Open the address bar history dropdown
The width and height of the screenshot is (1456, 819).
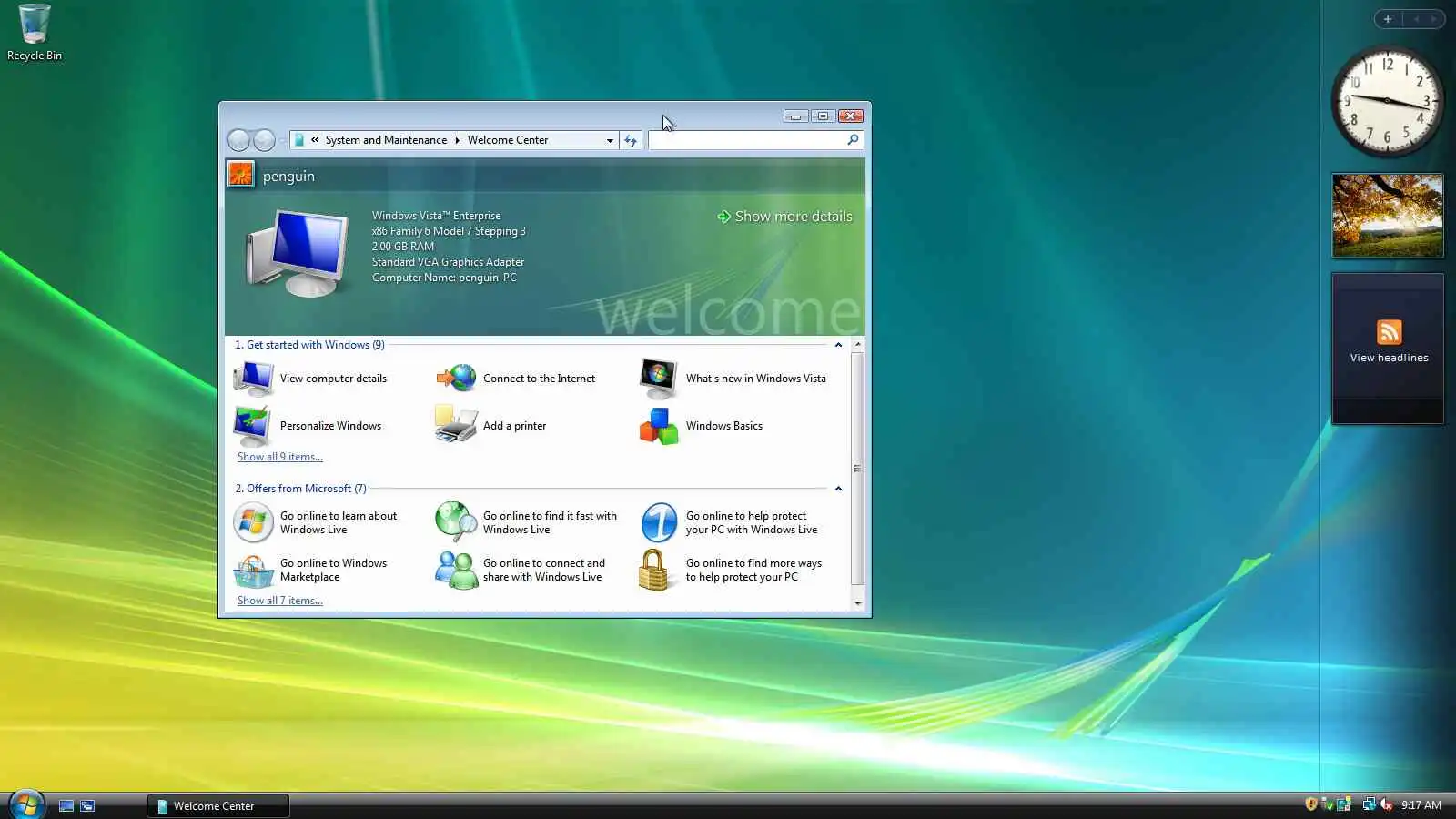pos(610,140)
